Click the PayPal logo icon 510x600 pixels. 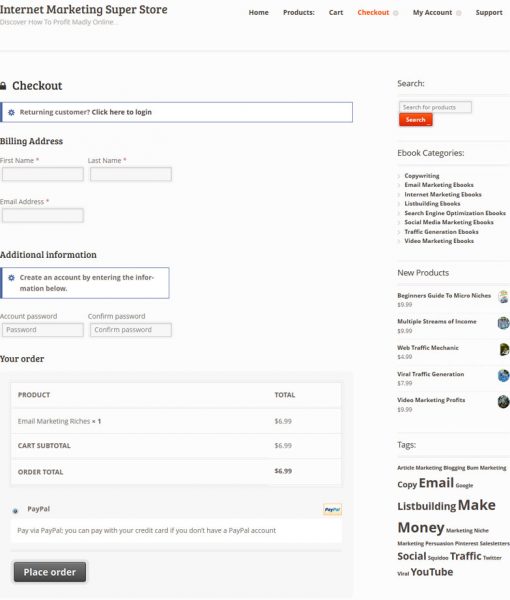tap(332, 509)
